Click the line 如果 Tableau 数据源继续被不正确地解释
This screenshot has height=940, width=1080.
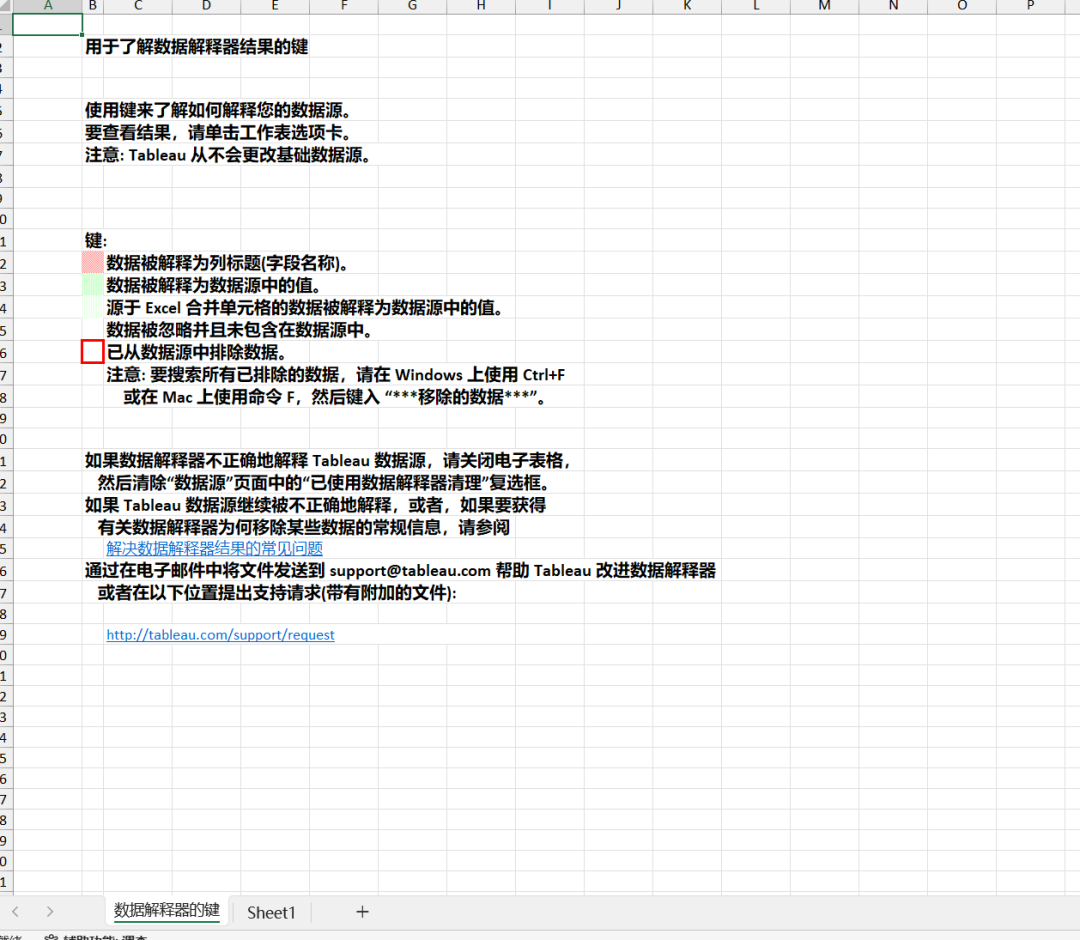click(x=315, y=505)
